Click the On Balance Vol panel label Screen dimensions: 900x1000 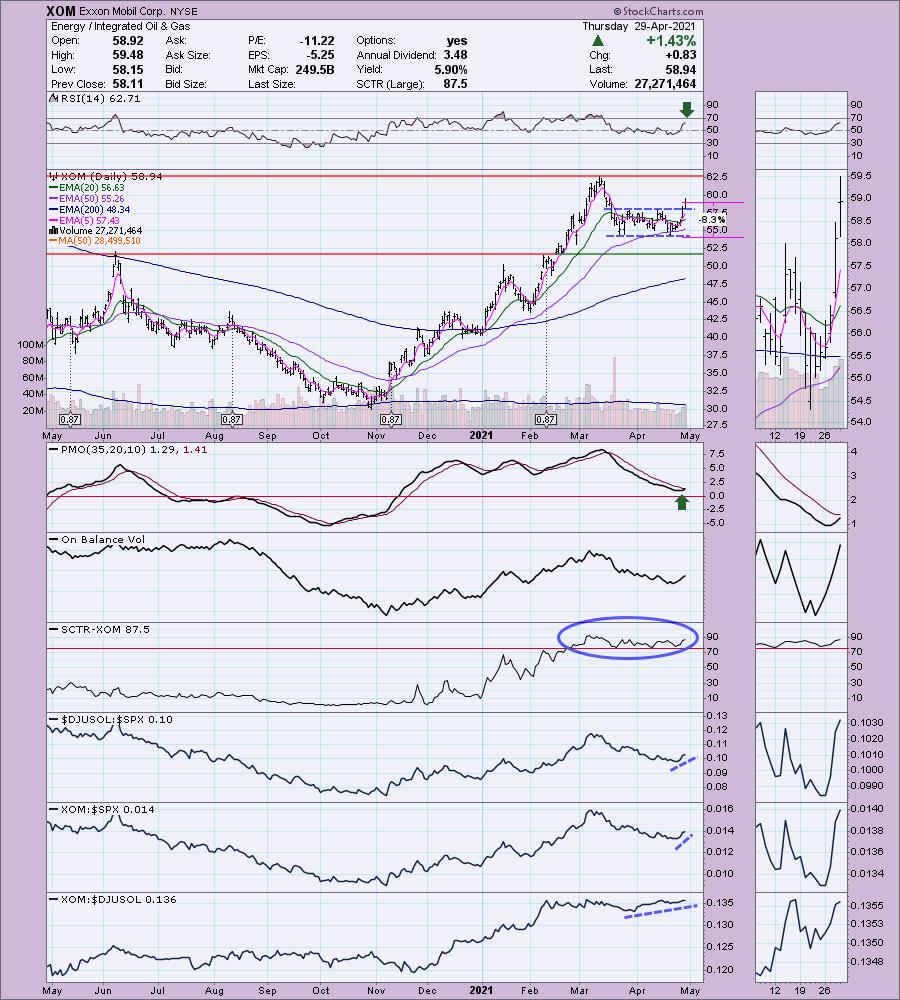103,540
